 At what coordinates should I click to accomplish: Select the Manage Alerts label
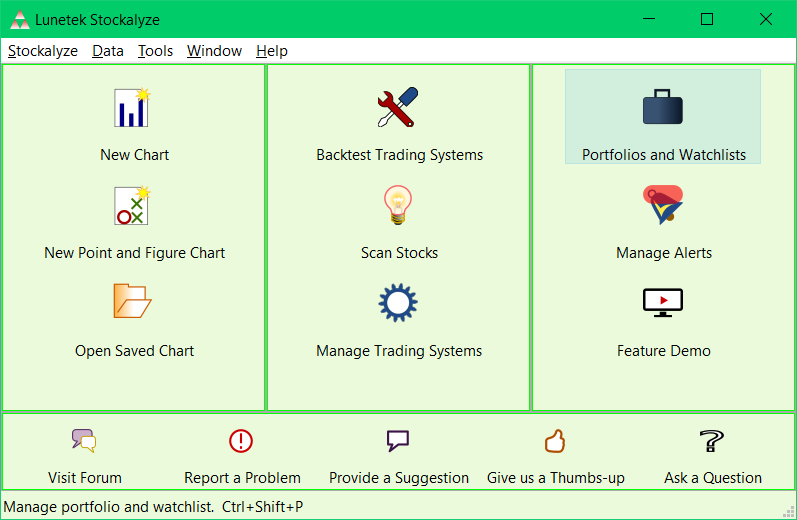pyautogui.click(x=664, y=253)
